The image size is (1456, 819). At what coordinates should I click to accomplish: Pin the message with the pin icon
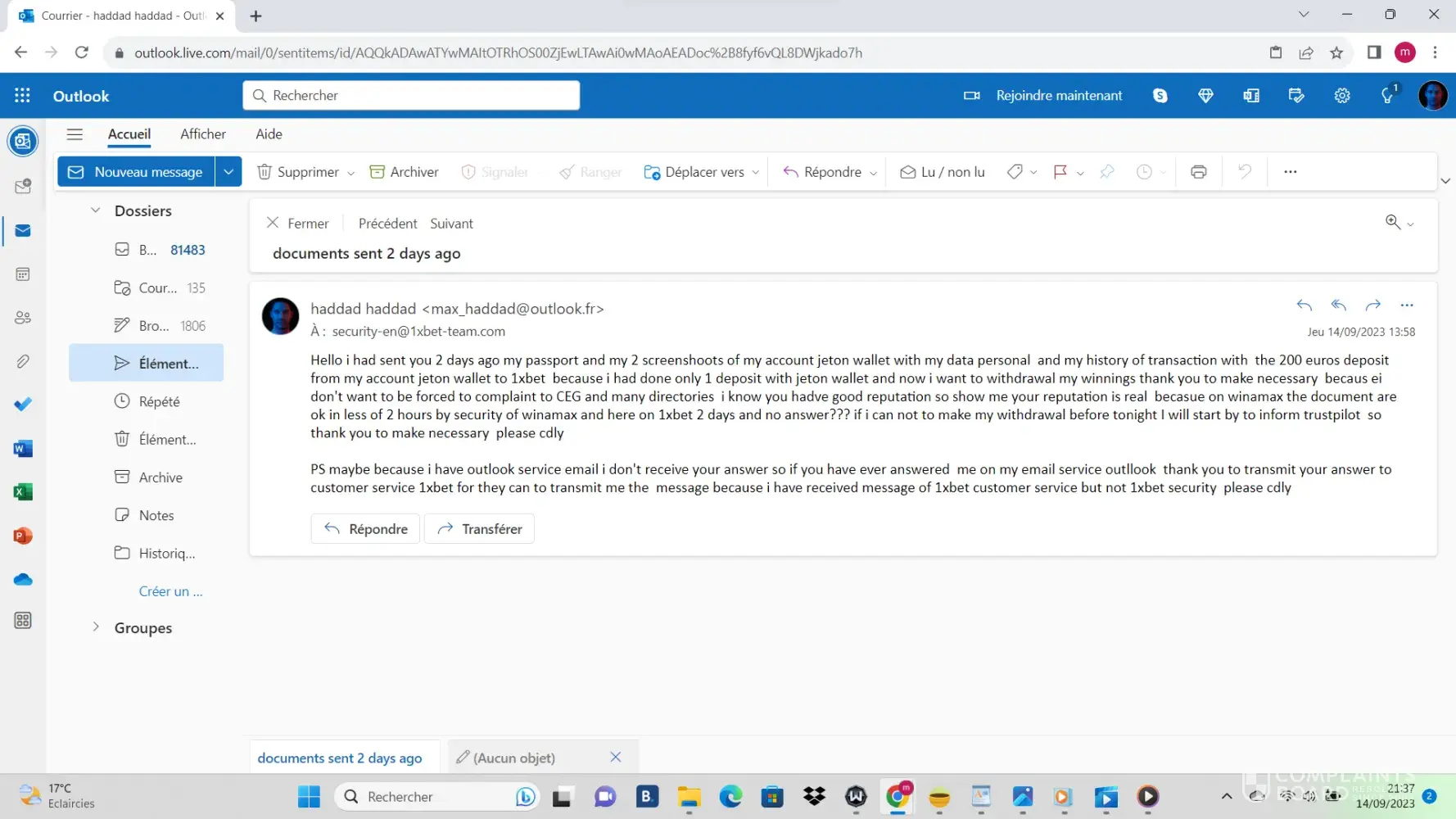click(1107, 172)
